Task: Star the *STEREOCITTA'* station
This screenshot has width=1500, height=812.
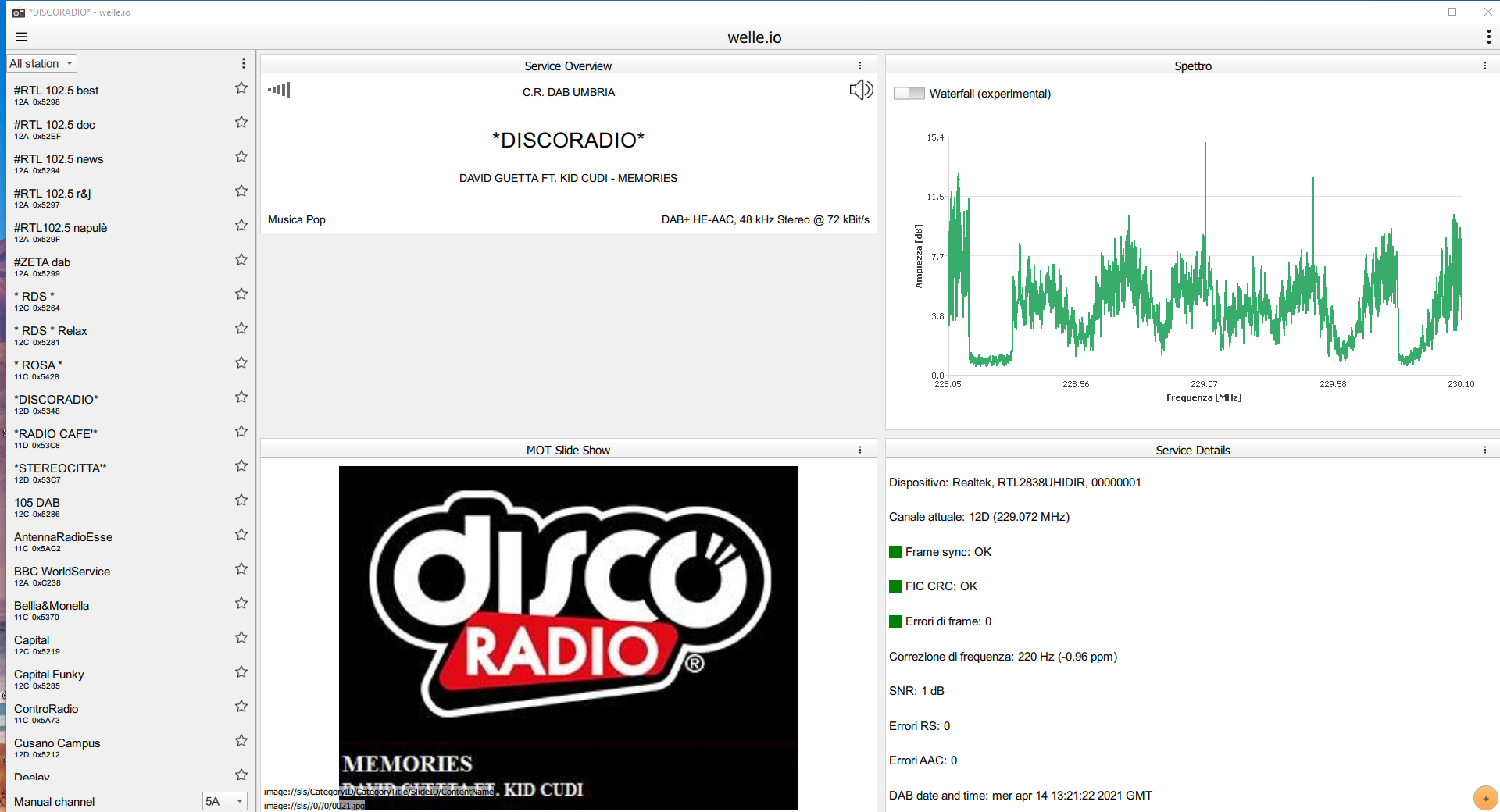Action: point(241,466)
